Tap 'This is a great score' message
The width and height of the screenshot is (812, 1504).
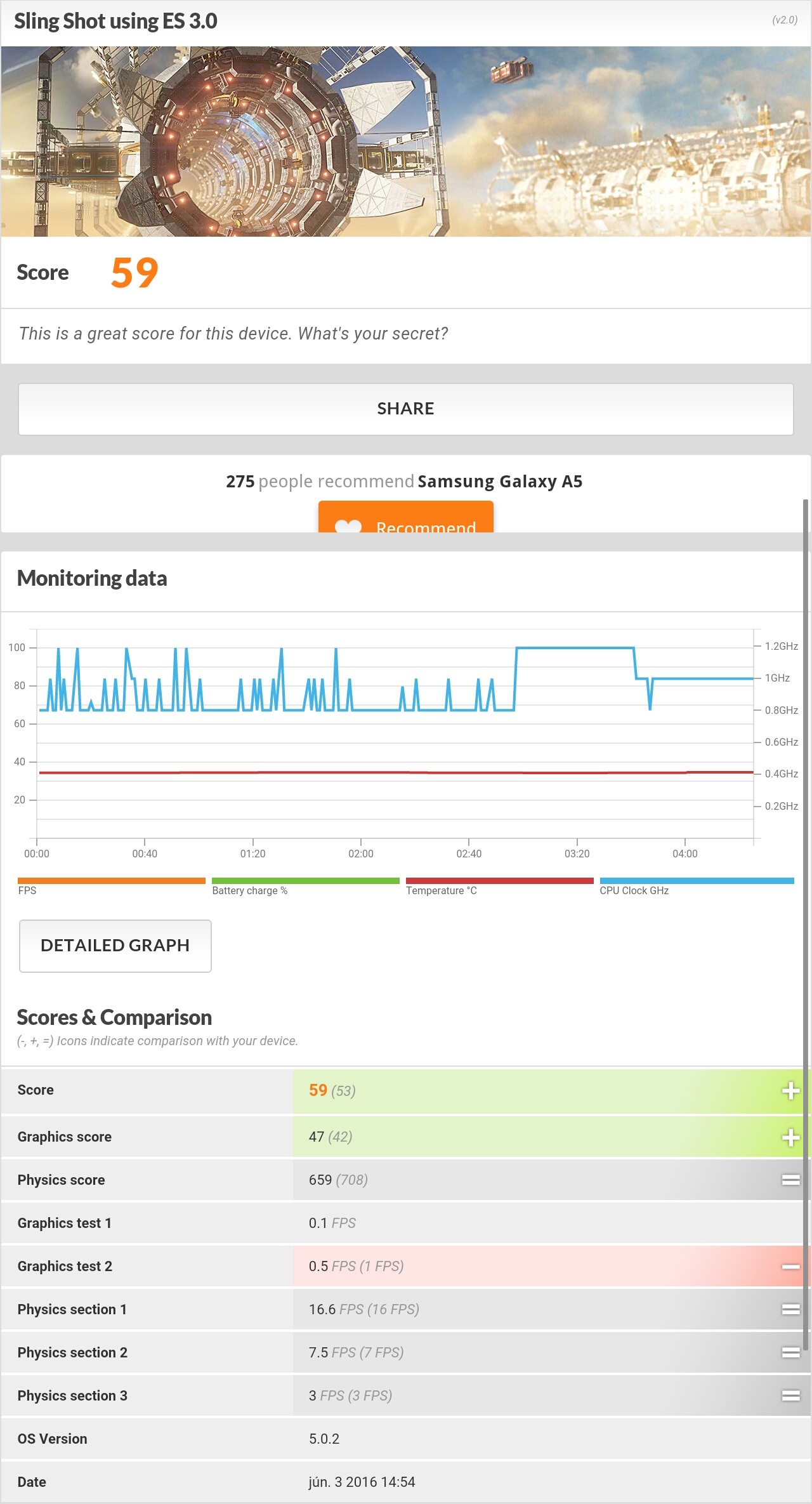233,334
